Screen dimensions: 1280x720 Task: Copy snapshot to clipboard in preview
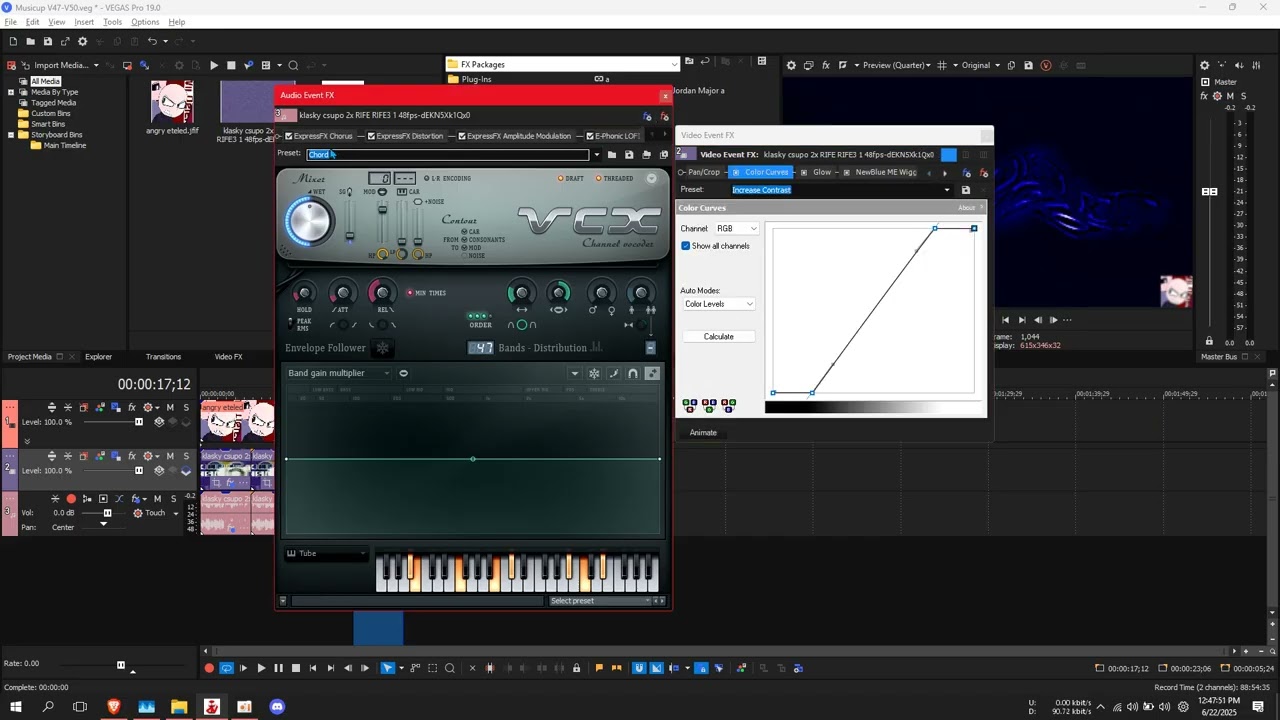tap(1011, 65)
